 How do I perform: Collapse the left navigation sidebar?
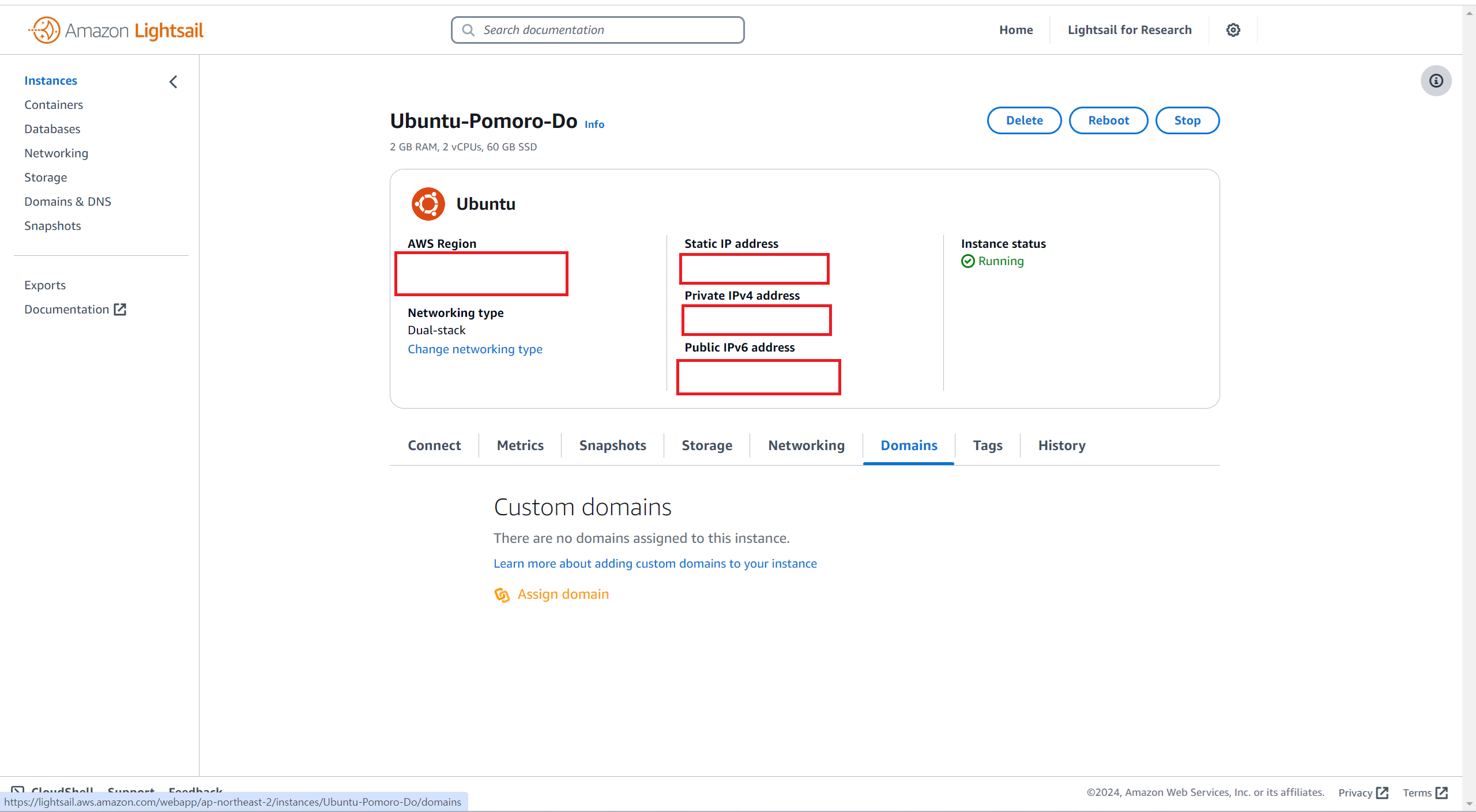pos(173,82)
